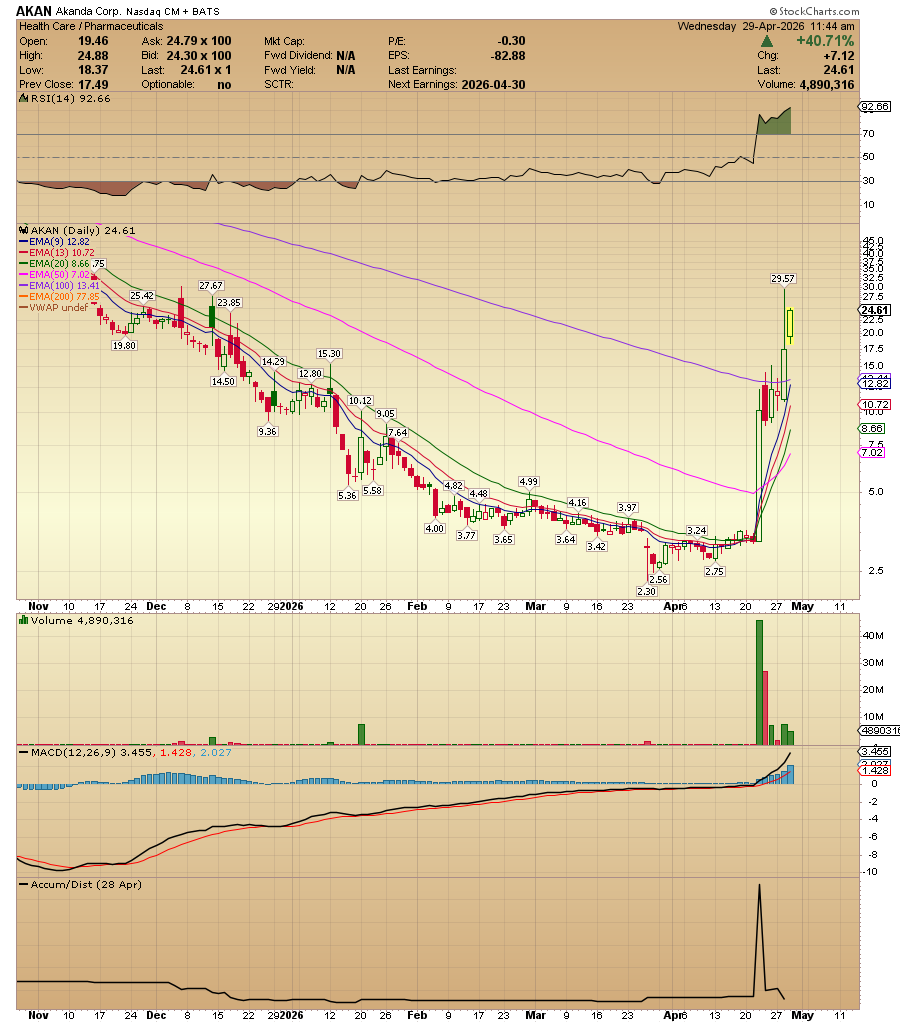The image size is (900, 1023).
Task: Click the Accum/Dist (28 Apr) panel label
Action: pyautogui.click(x=85, y=885)
